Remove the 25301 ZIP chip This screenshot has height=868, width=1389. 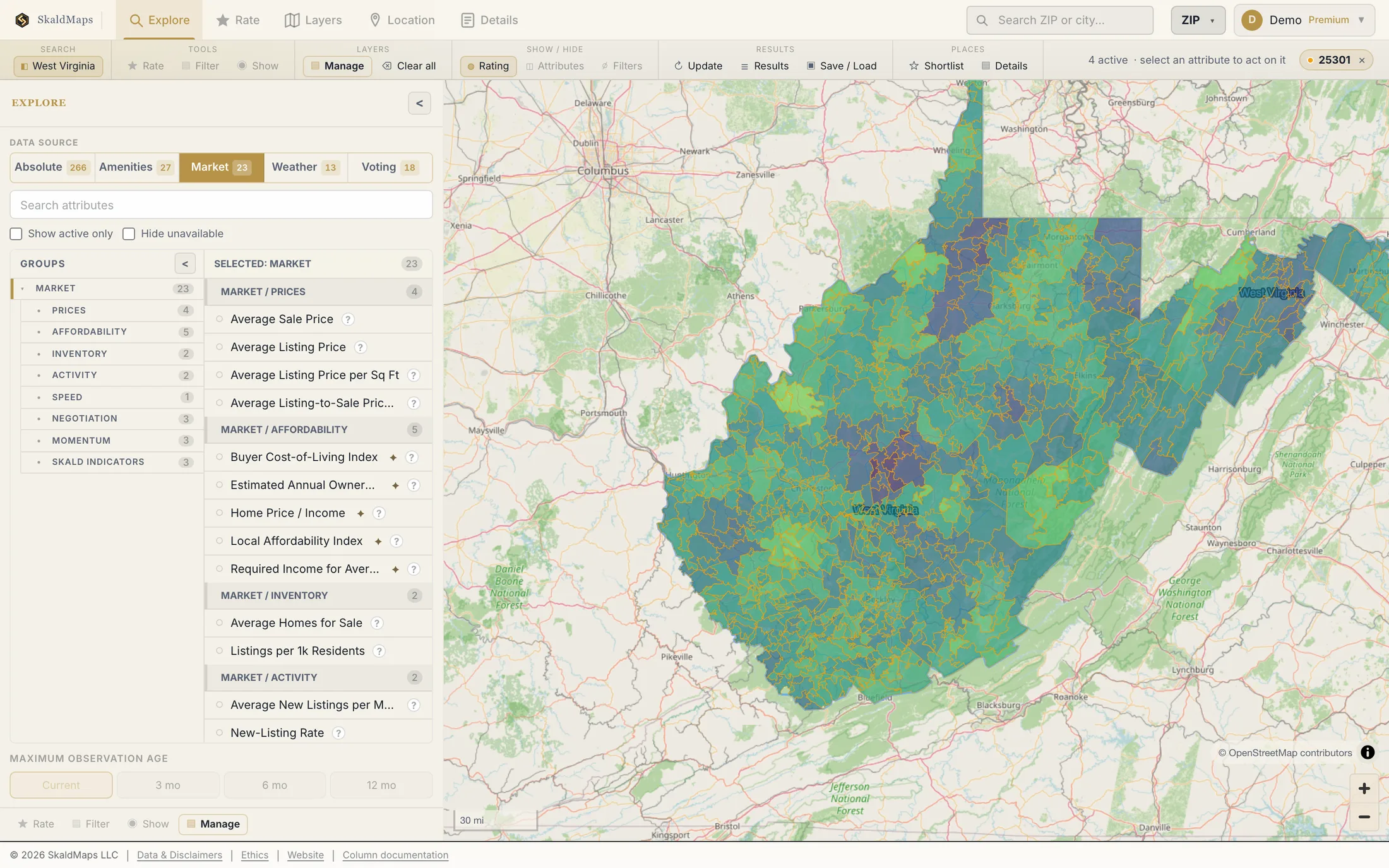(x=1362, y=61)
